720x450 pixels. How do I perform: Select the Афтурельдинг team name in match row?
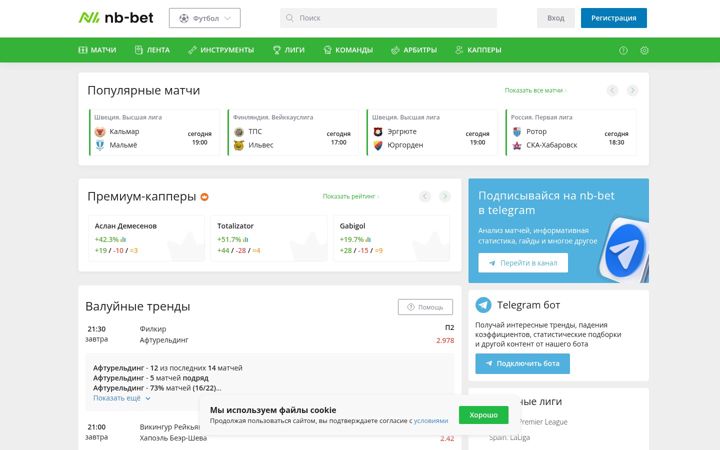point(164,340)
